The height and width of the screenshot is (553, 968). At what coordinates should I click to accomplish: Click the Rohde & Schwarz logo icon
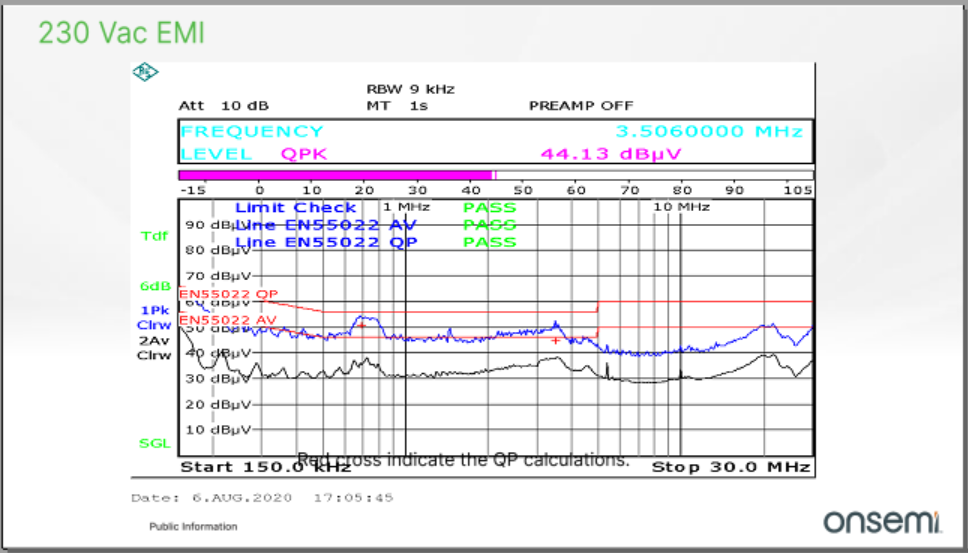tap(146, 72)
